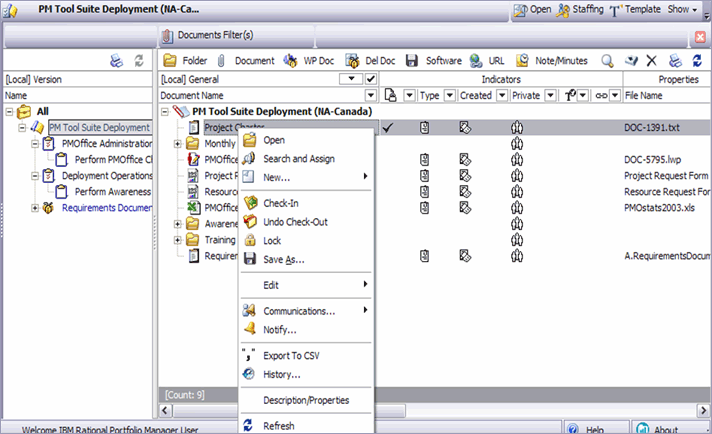The width and height of the screenshot is (712, 434).
Task: Click the checkmark in Project Charter row
Action: click(387, 128)
